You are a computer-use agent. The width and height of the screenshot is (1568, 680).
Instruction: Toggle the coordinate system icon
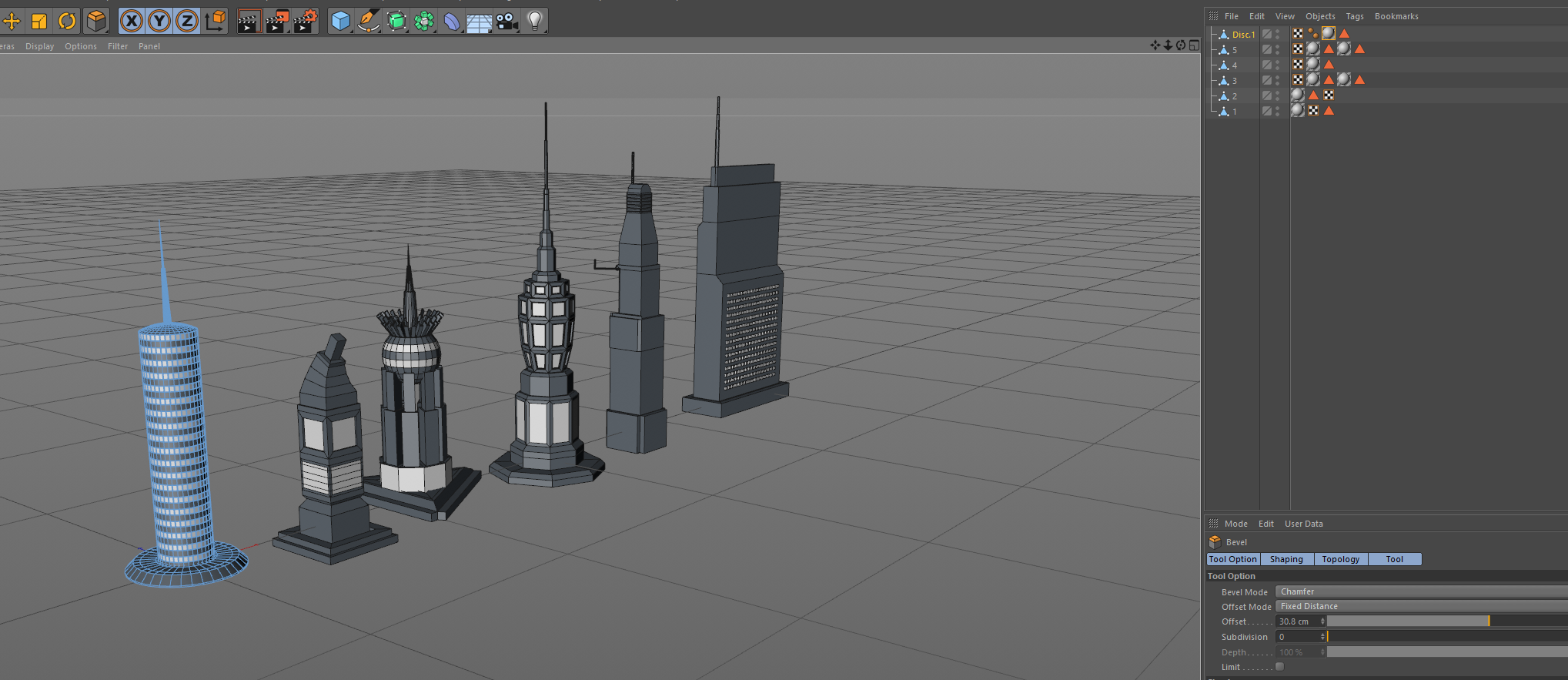click(x=216, y=21)
